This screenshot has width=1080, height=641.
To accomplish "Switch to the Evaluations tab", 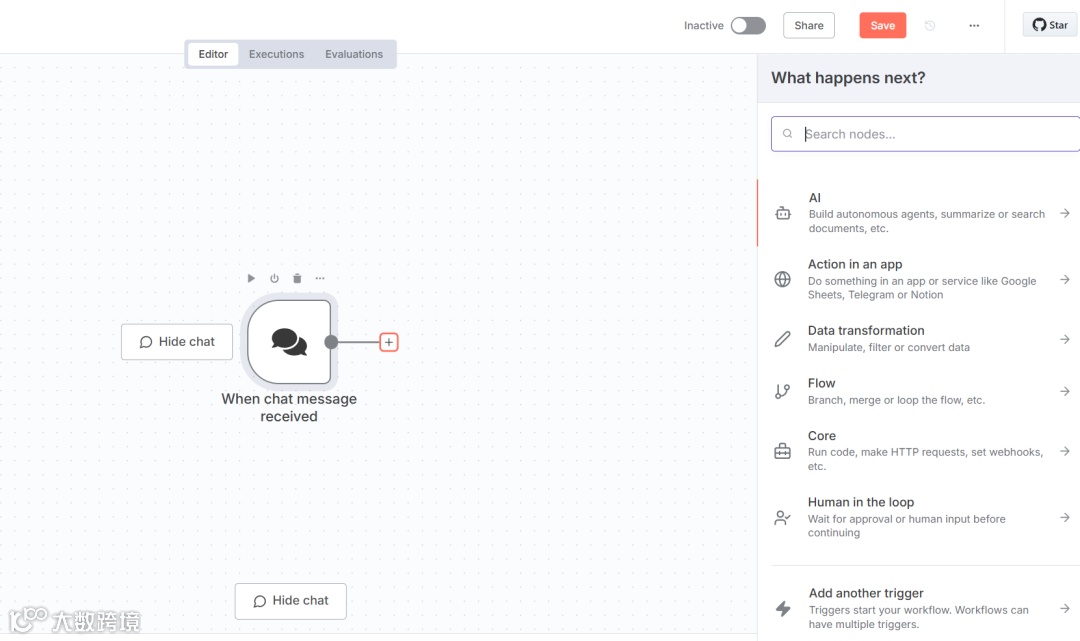I will 354,54.
